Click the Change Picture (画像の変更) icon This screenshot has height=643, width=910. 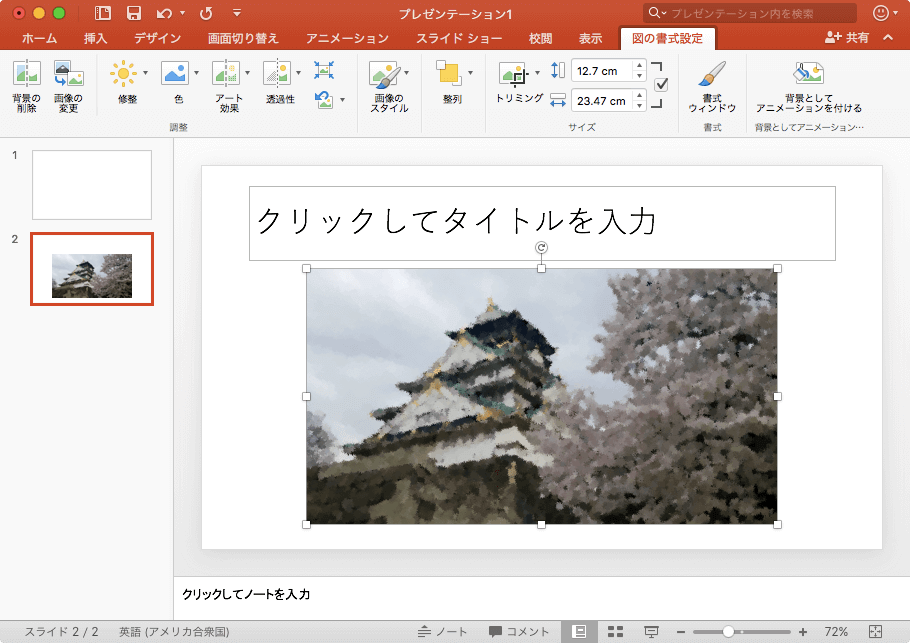pyautogui.click(x=68, y=75)
